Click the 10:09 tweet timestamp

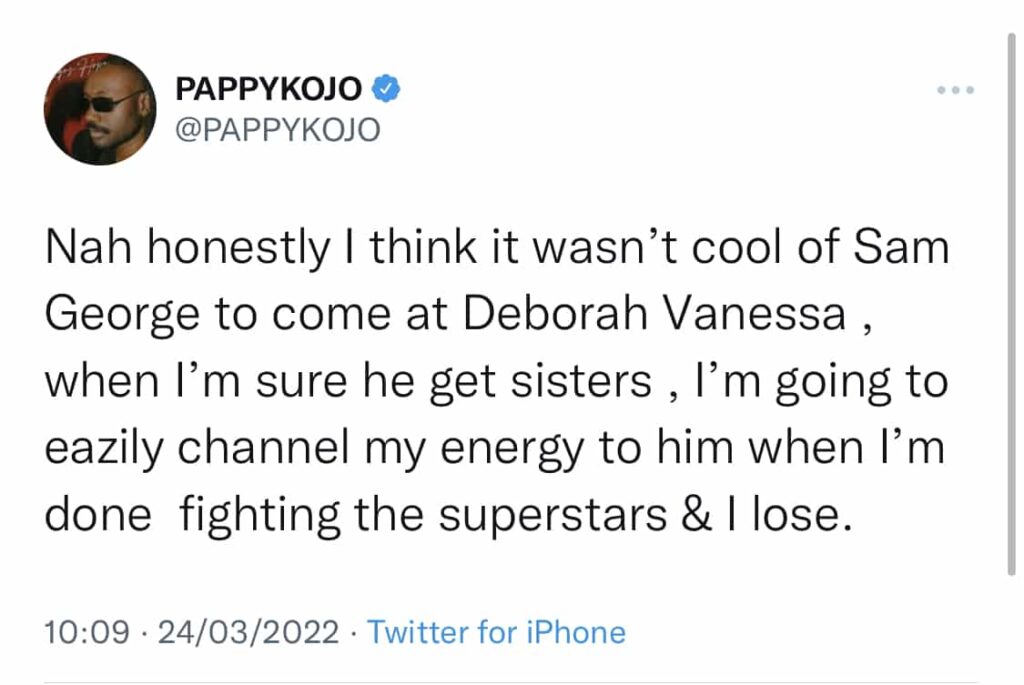point(86,632)
